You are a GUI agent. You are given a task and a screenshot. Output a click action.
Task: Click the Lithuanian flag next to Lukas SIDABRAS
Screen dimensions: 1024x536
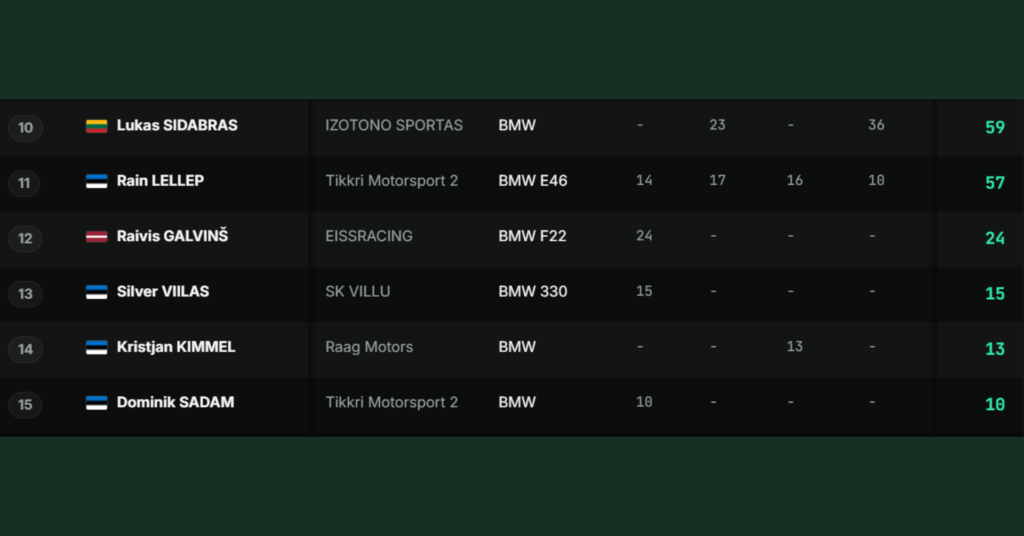(97, 126)
